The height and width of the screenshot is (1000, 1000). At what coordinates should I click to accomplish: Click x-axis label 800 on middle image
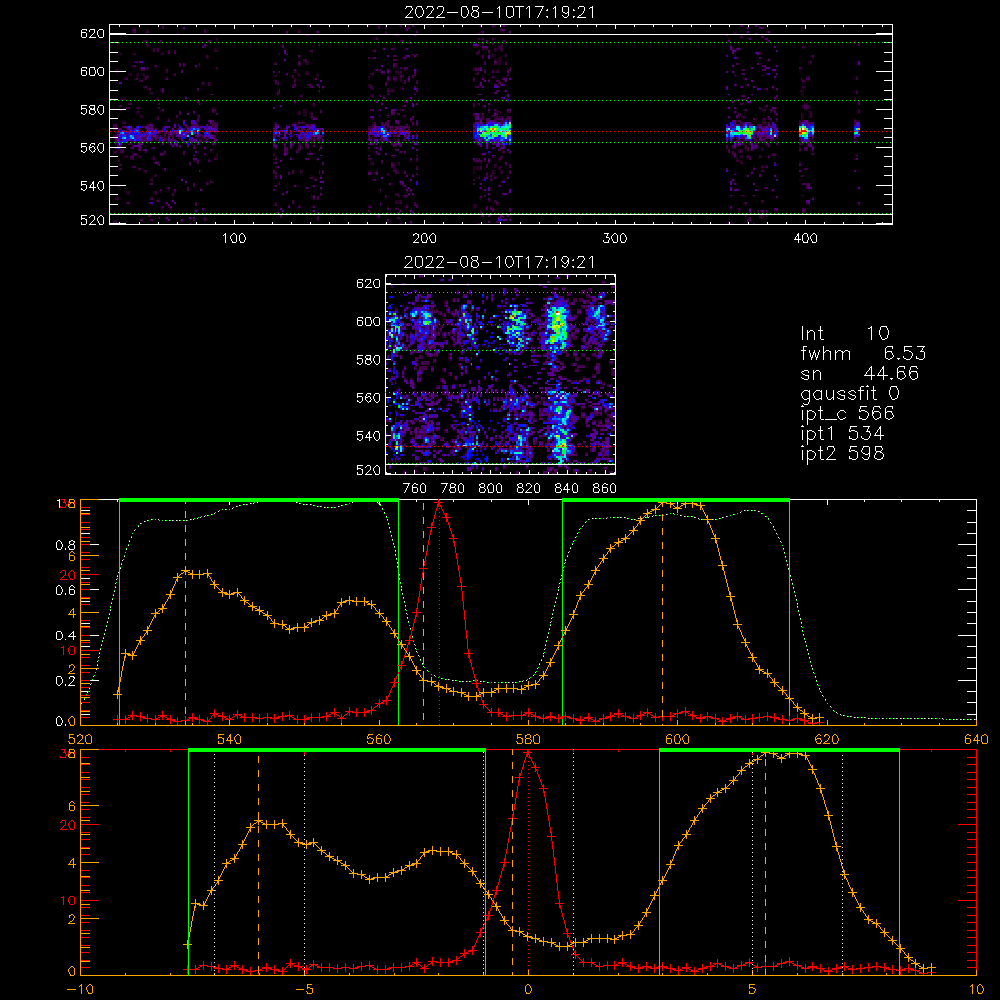490,488
